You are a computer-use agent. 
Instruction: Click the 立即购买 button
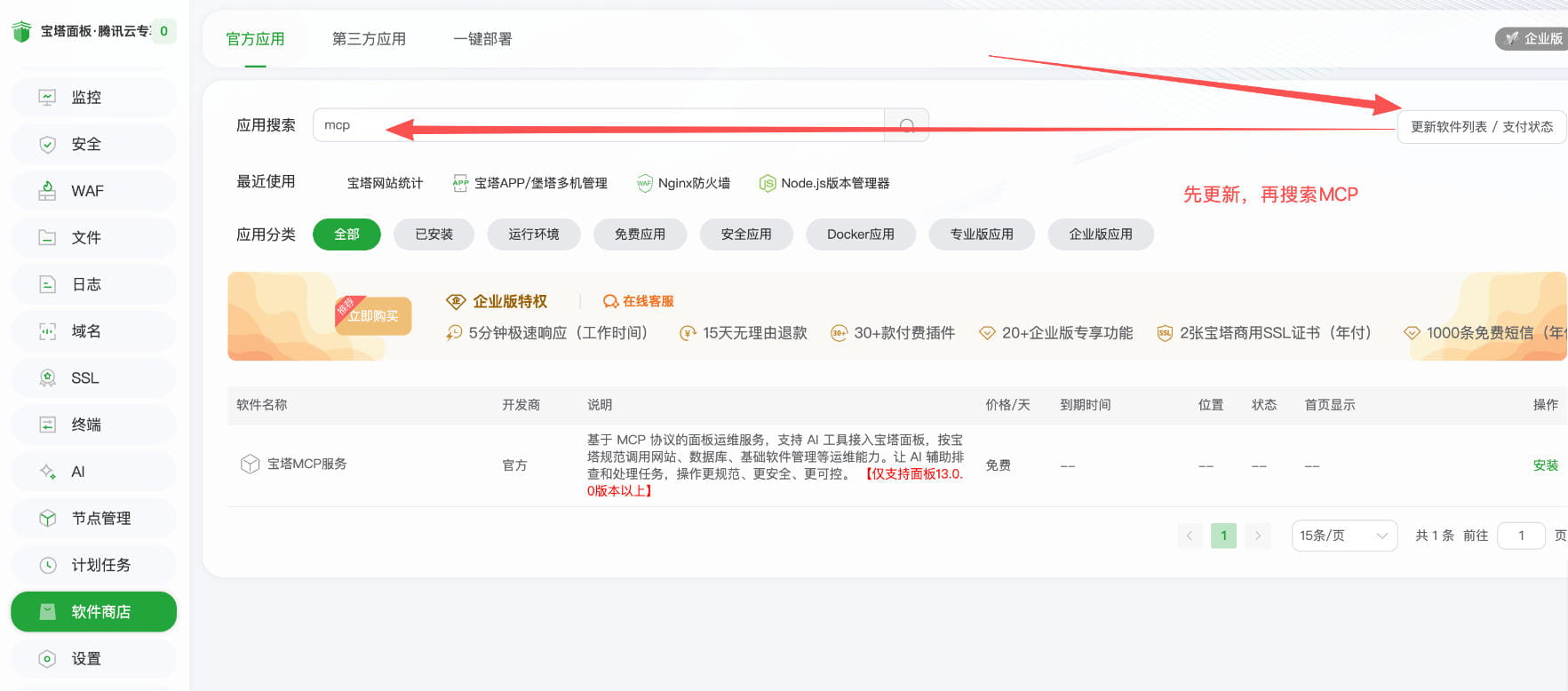click(373, 316)
